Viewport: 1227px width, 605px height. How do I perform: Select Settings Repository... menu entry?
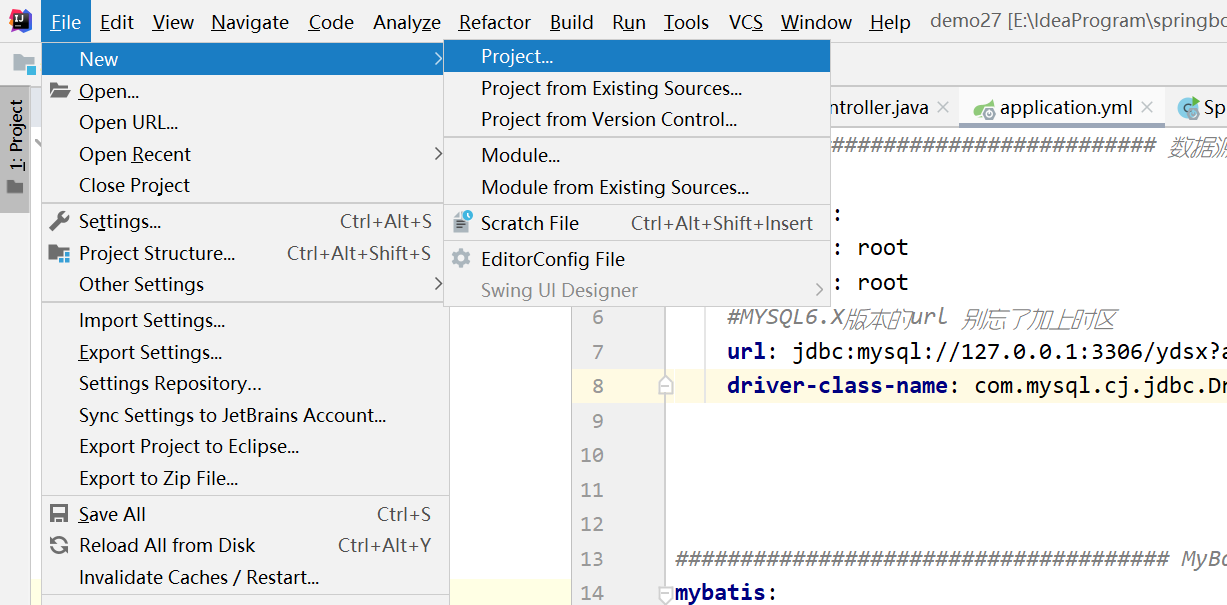tap(245, 383)
